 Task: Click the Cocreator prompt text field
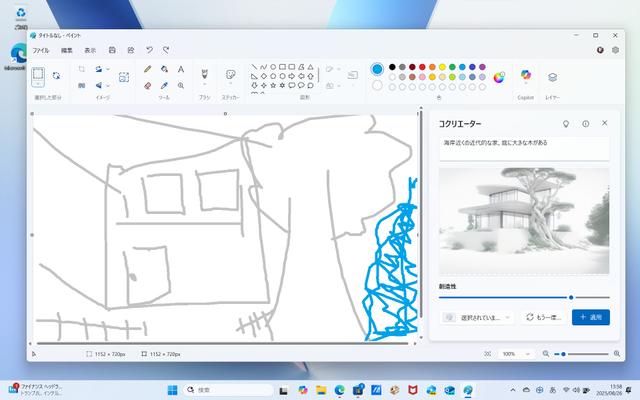pyautogui.click(x=523, y=147)
